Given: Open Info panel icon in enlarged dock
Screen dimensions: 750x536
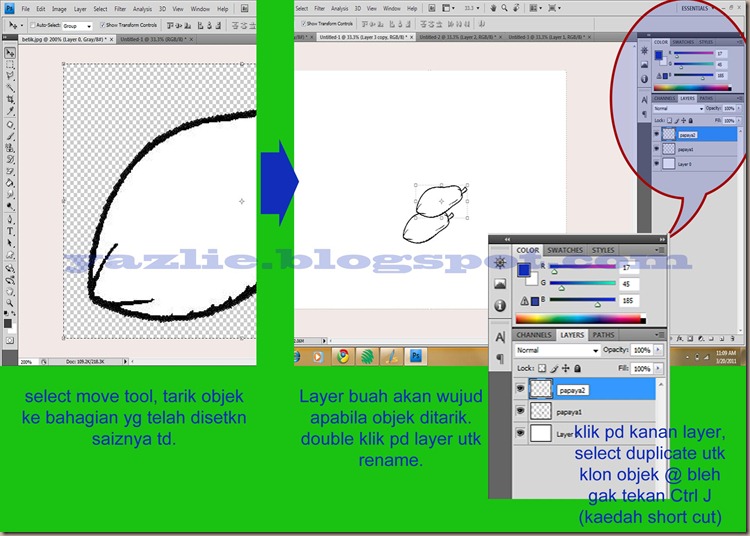Looking at the screenshot, I should pos(500,305).
